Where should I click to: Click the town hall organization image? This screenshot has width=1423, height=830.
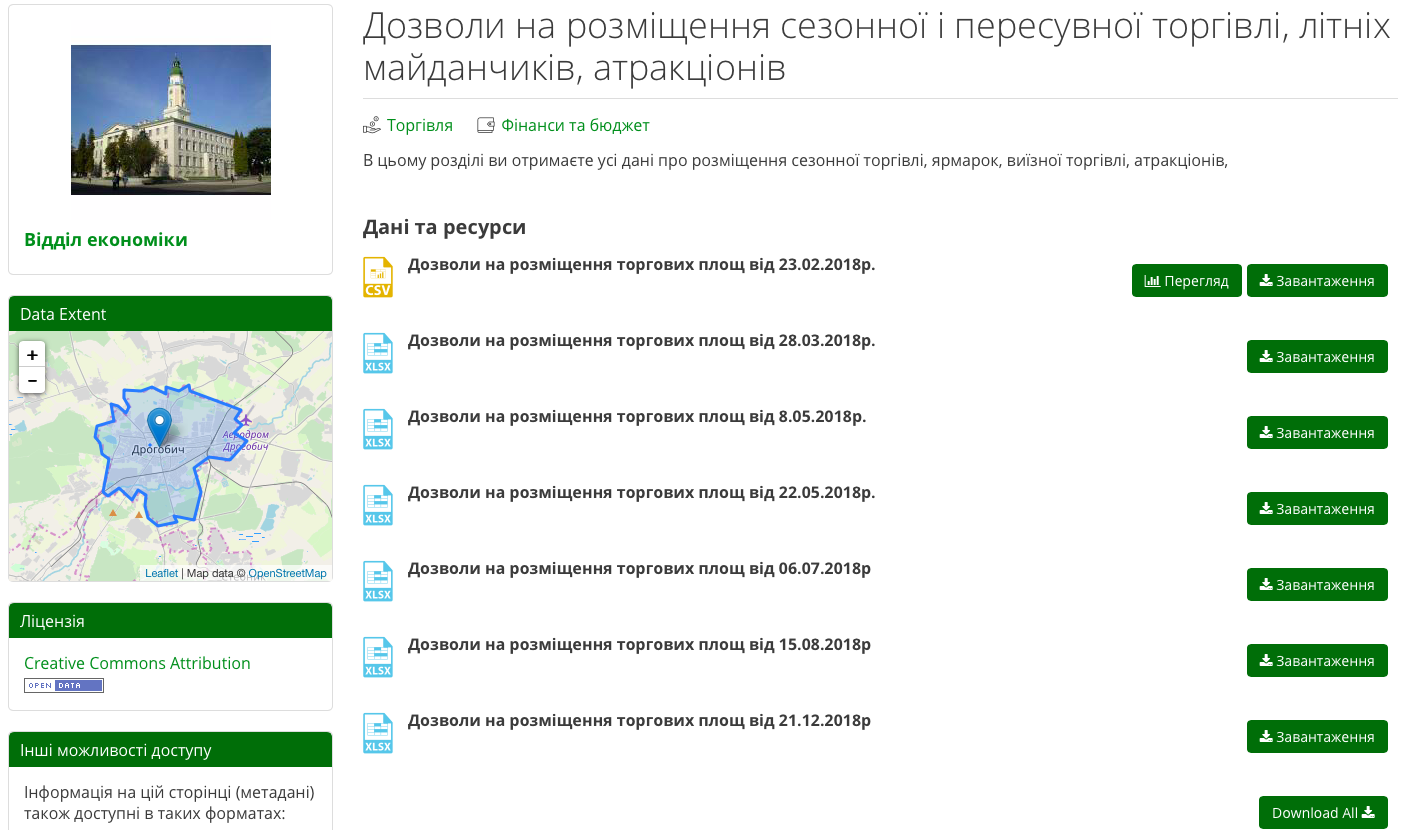(171, 120)
